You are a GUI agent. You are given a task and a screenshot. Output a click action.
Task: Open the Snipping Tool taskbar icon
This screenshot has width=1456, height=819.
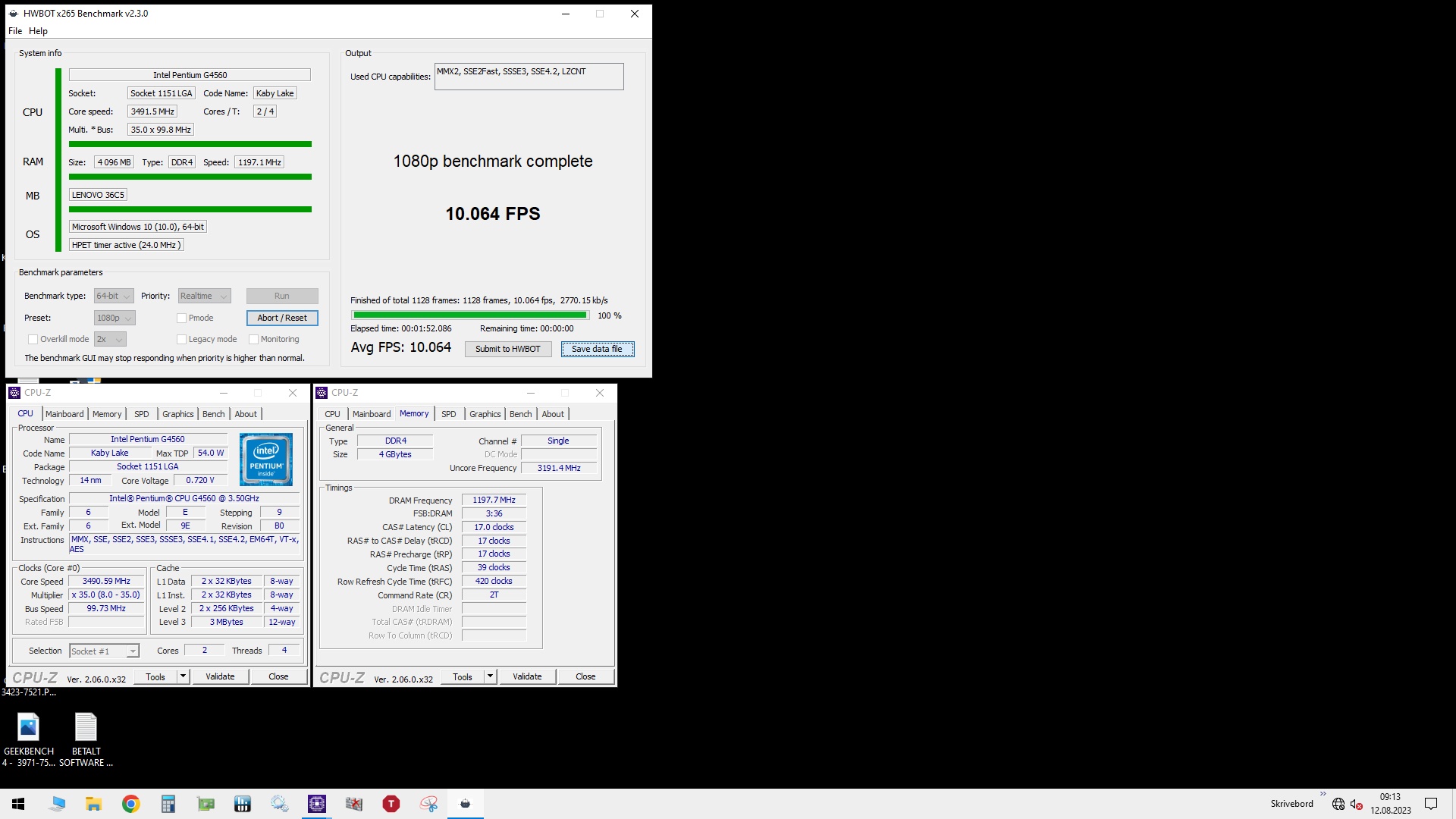(428, 804)
